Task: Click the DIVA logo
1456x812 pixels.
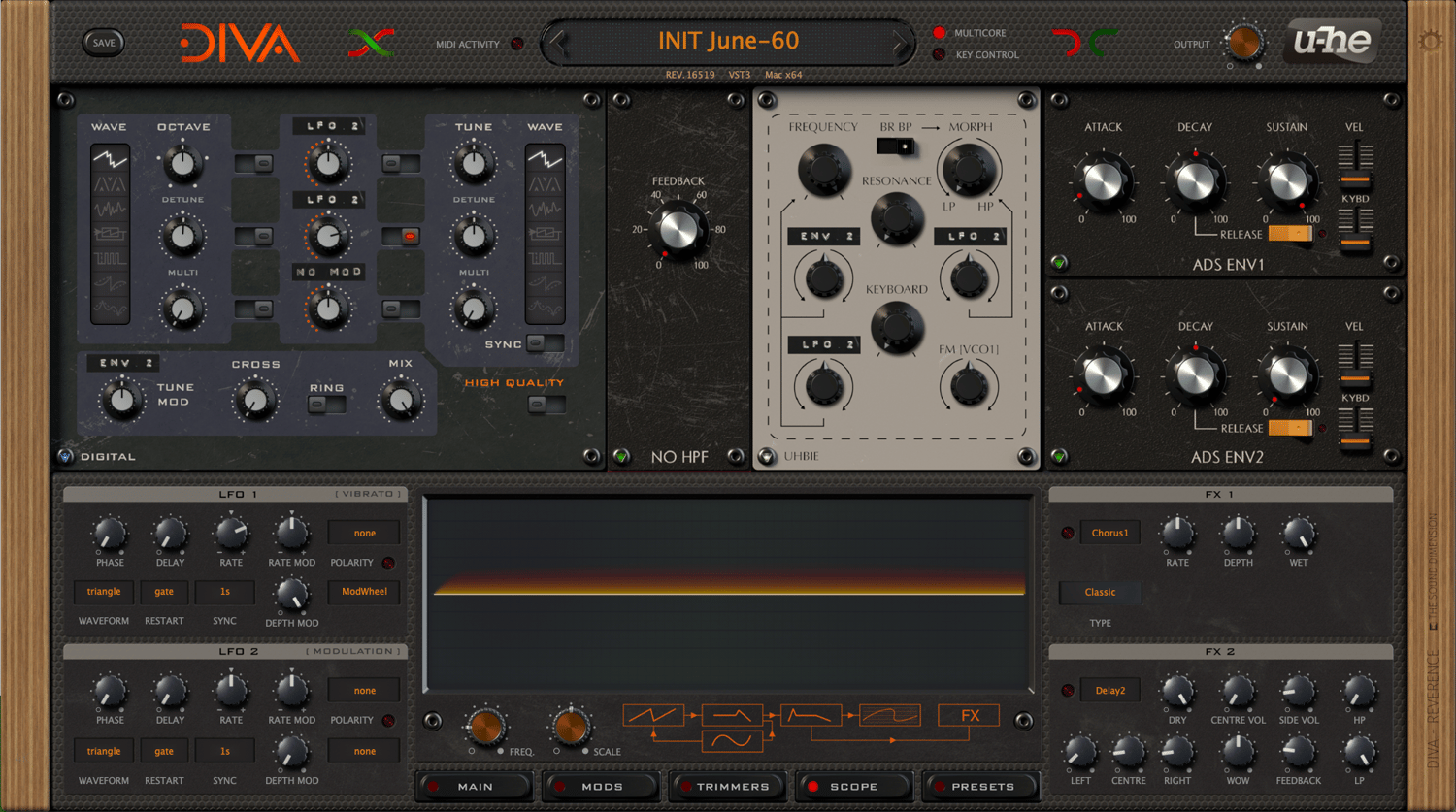Action: 240,43
